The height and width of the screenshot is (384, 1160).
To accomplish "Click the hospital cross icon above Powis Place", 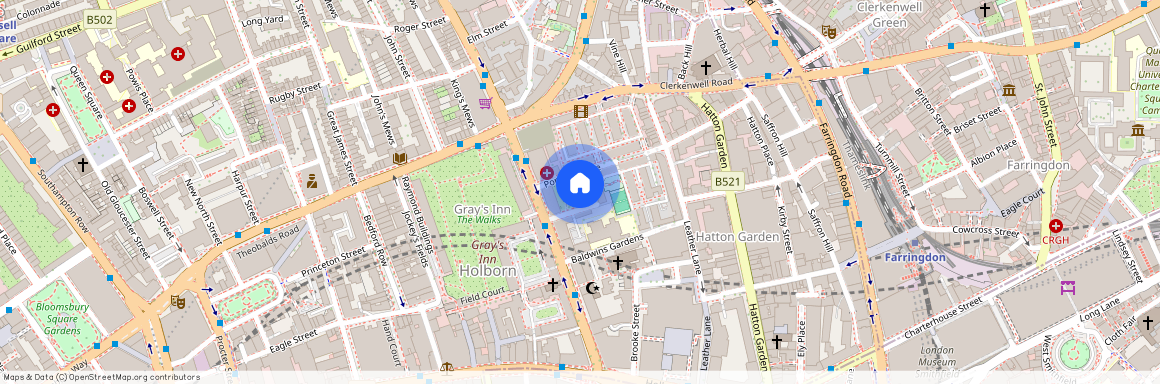I will 178,54.
